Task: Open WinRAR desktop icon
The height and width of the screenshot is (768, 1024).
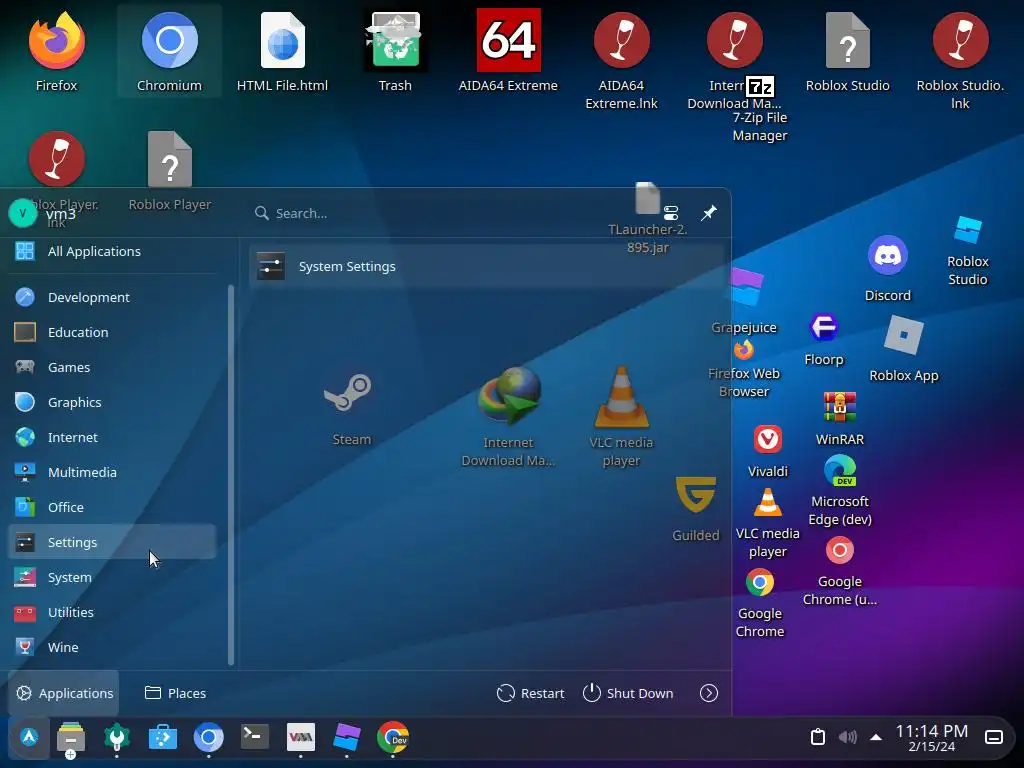Action: (839, 407)
